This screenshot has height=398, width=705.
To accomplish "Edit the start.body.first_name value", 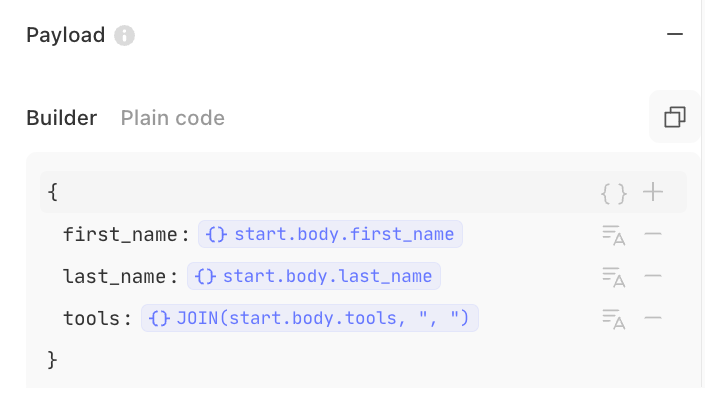I will (330, 234).
